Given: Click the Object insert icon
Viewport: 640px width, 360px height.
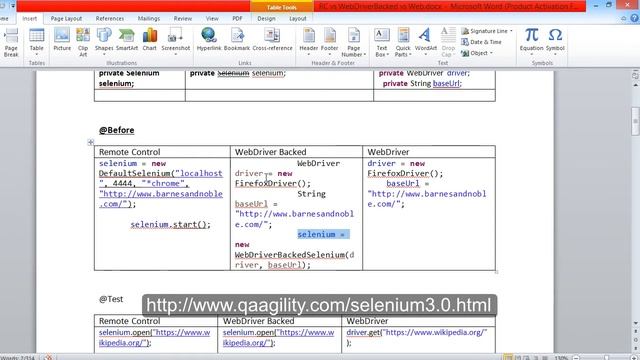Looking at the screenshot, I should tap(465, 53).
